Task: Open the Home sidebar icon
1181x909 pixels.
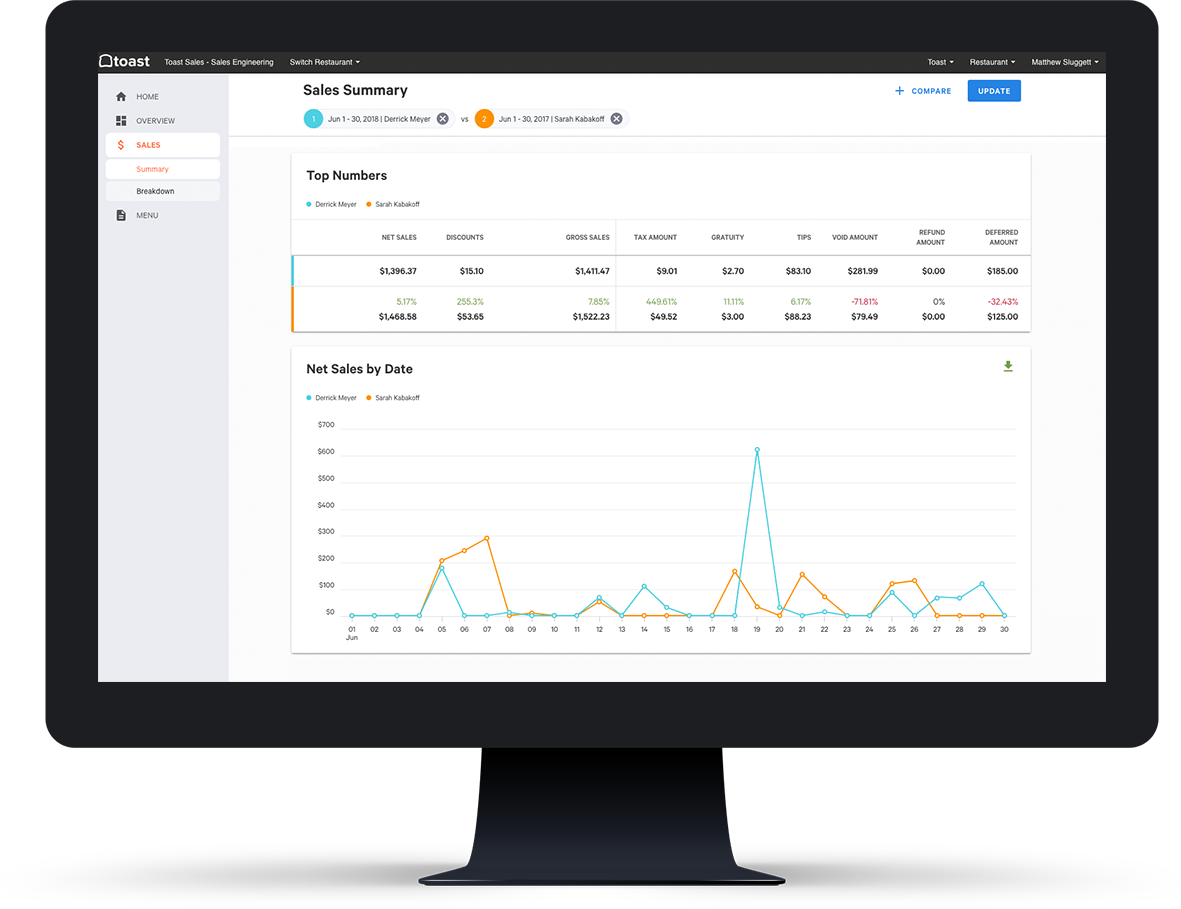Action: pos(121,96)
